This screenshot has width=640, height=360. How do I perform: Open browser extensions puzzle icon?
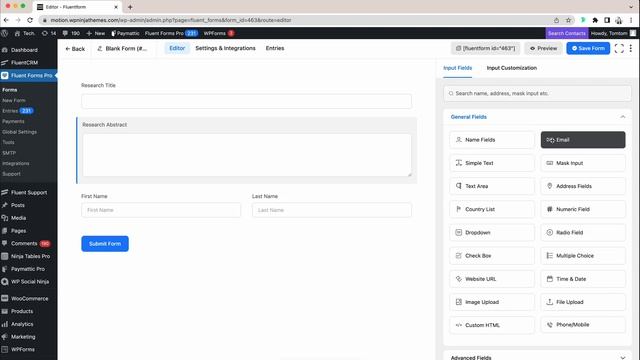[595, 20]
